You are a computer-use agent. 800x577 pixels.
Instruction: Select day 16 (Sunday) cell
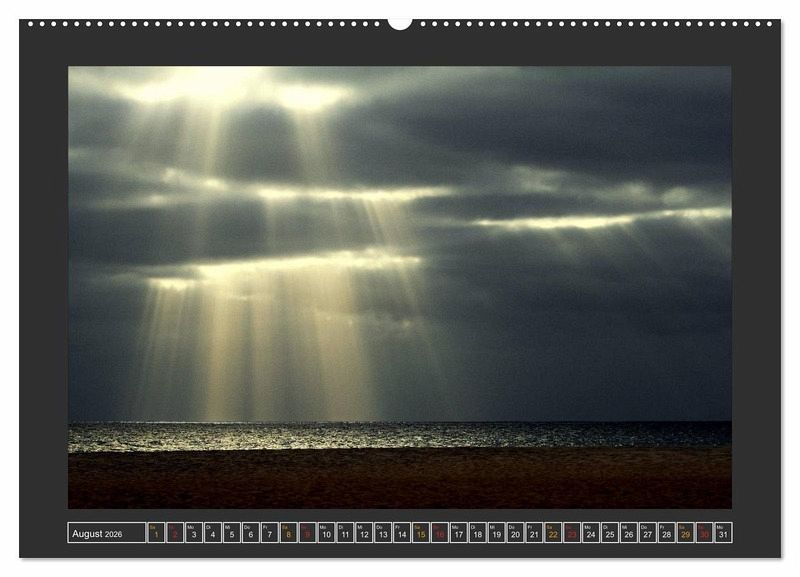439,532
